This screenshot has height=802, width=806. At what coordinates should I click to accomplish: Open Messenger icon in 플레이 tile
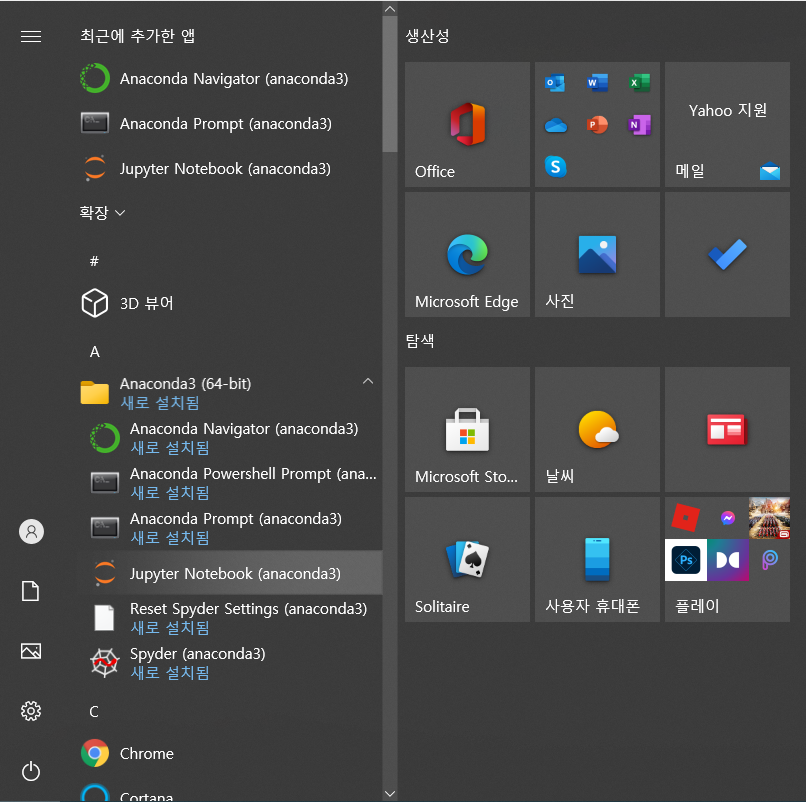coord(727,518)
